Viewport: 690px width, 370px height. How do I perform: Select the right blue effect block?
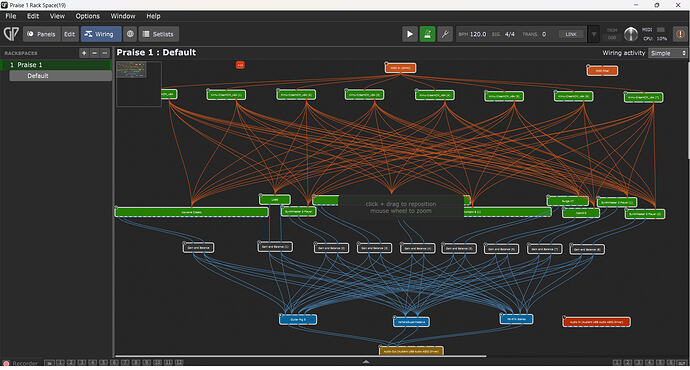(x=517, y=319)
